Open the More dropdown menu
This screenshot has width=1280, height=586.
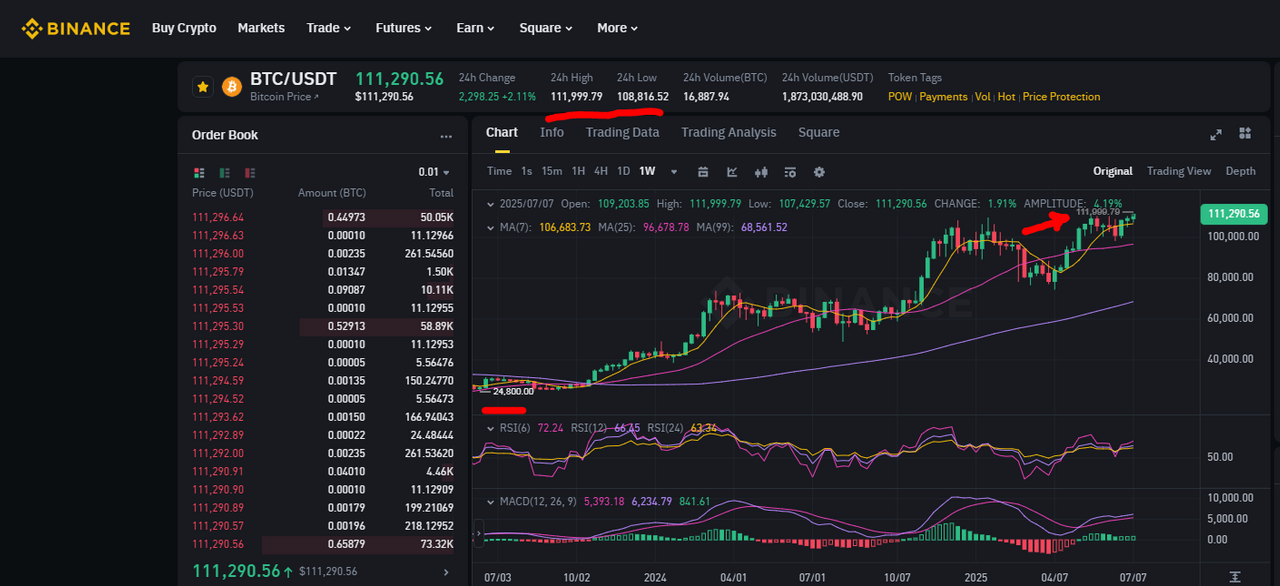(x=618, y=28)
